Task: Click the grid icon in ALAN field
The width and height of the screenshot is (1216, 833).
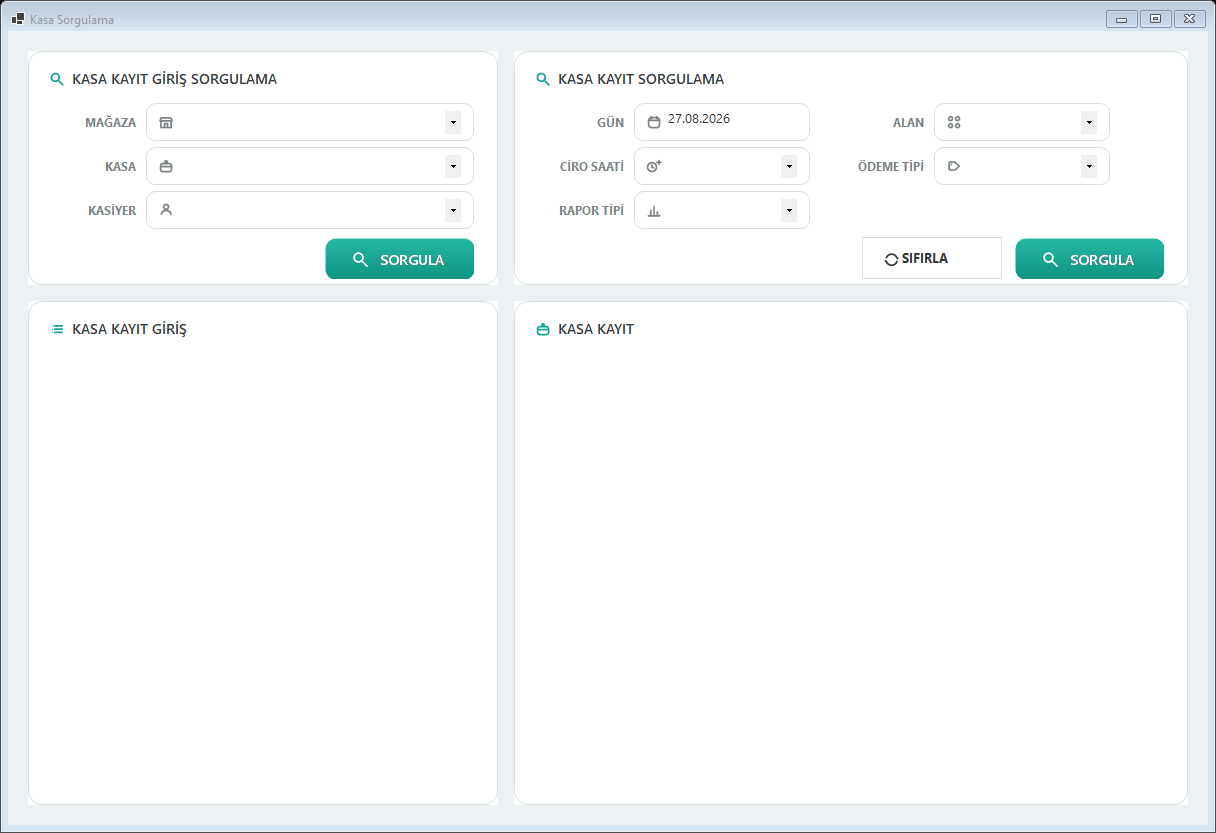Action: (954, 122)
